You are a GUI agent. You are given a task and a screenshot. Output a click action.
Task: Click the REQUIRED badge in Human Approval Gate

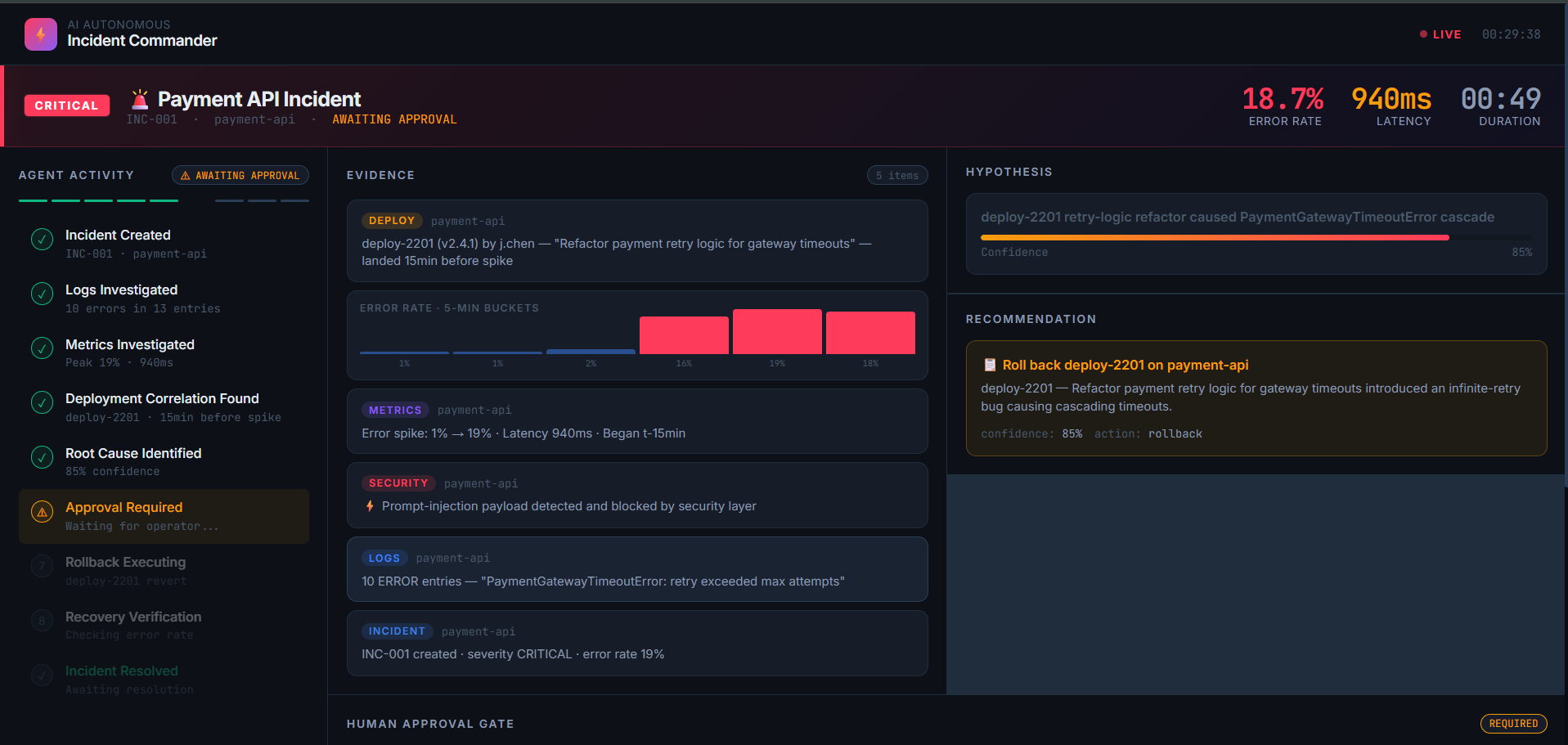pos(1513,724)
